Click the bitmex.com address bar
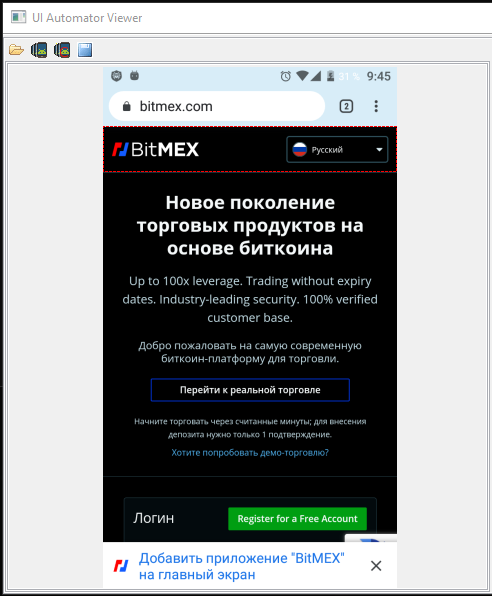492x596 pixels. click(x=217, y=106)
